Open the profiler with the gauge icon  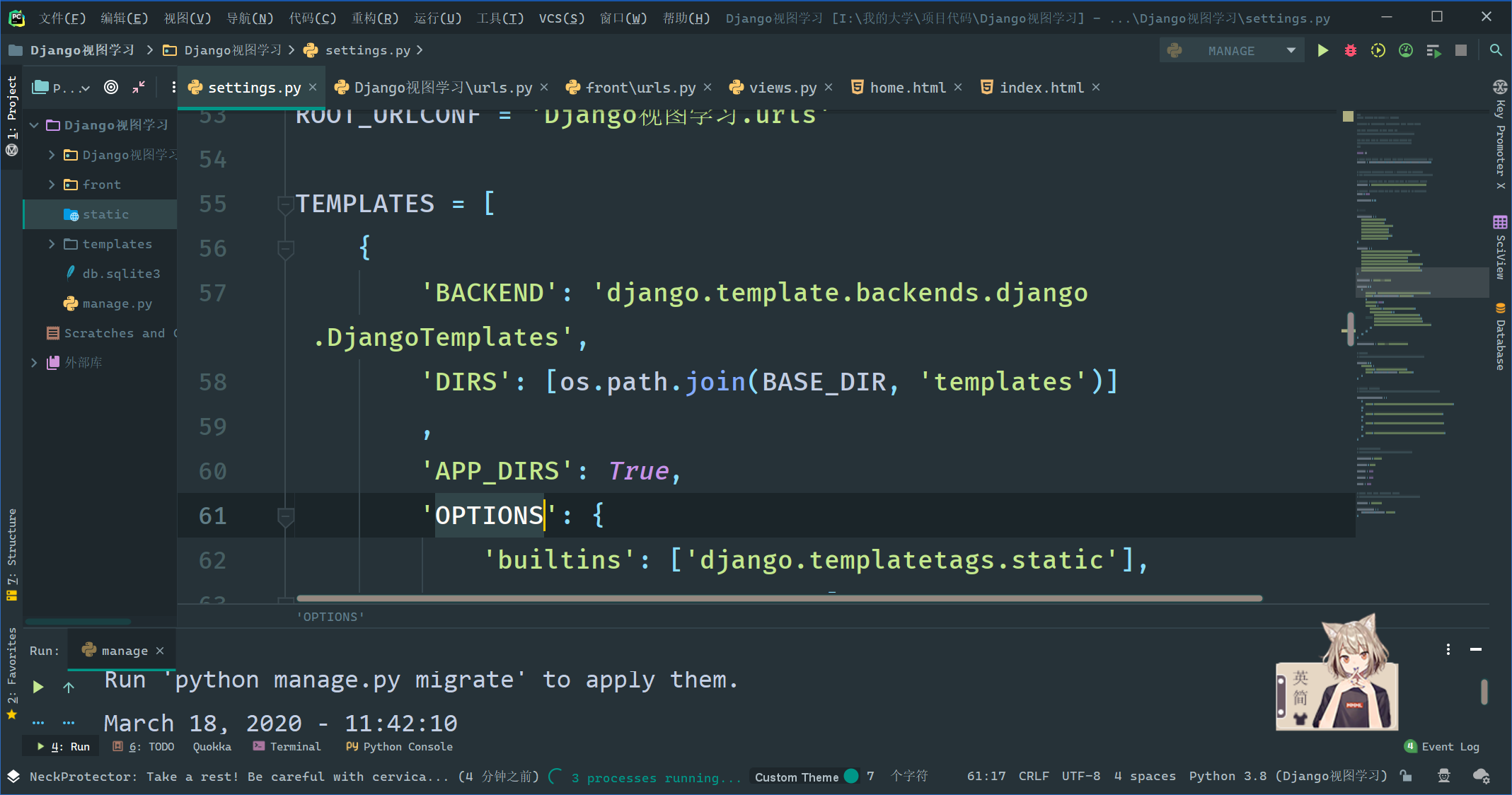tap(1406, 50)
